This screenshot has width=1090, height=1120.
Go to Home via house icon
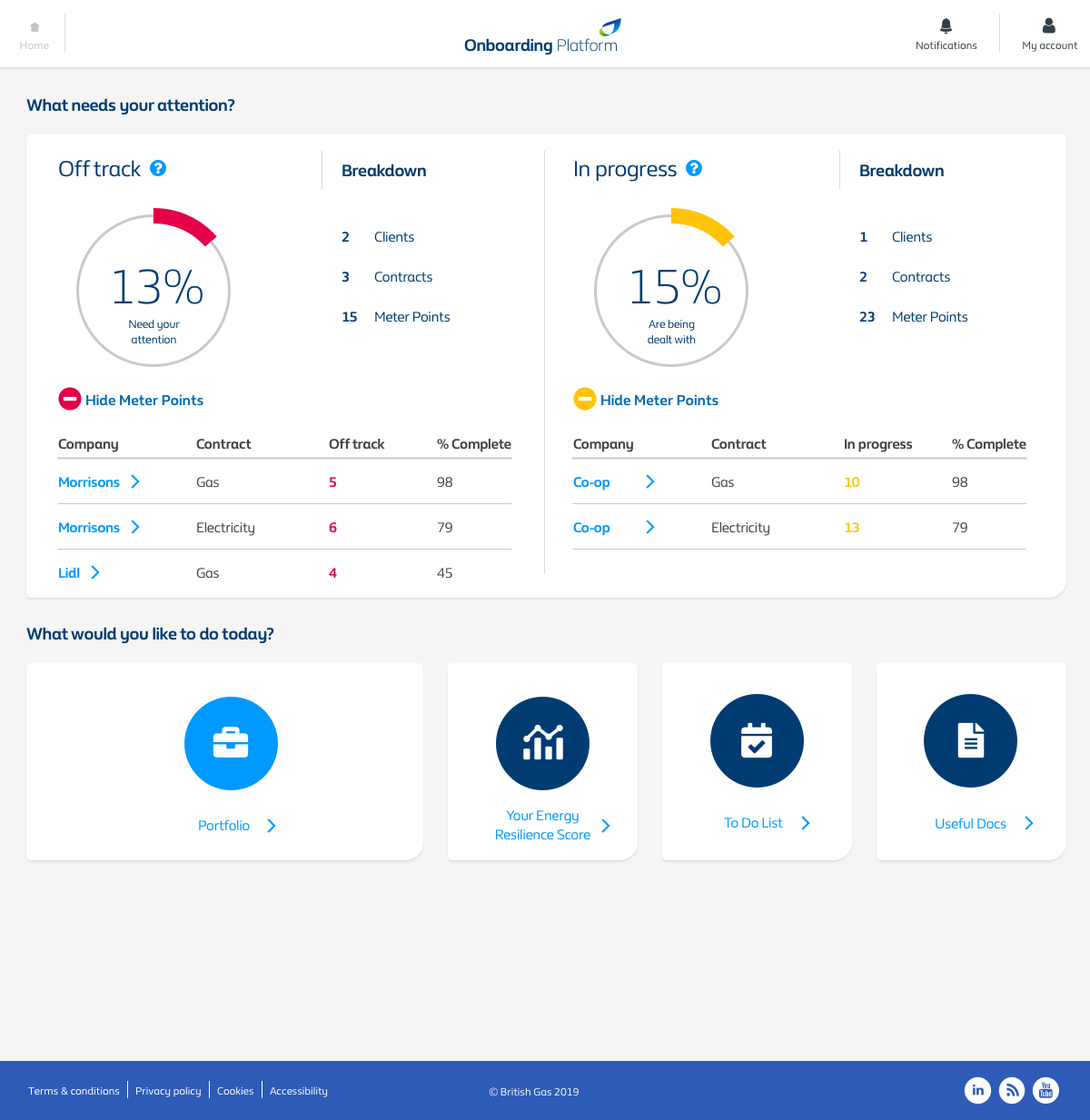35,27
